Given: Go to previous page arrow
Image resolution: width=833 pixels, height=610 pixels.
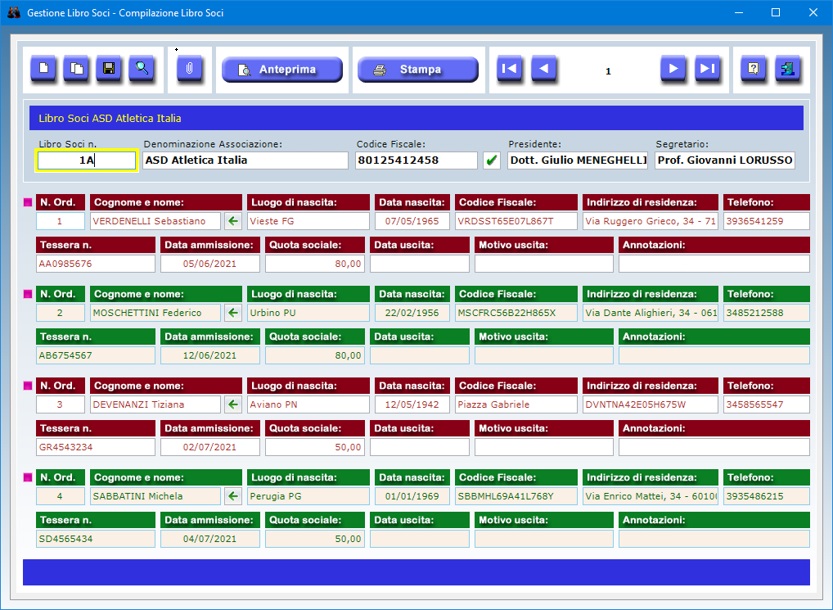Looking at the screenshot, I should click(543, 69).
